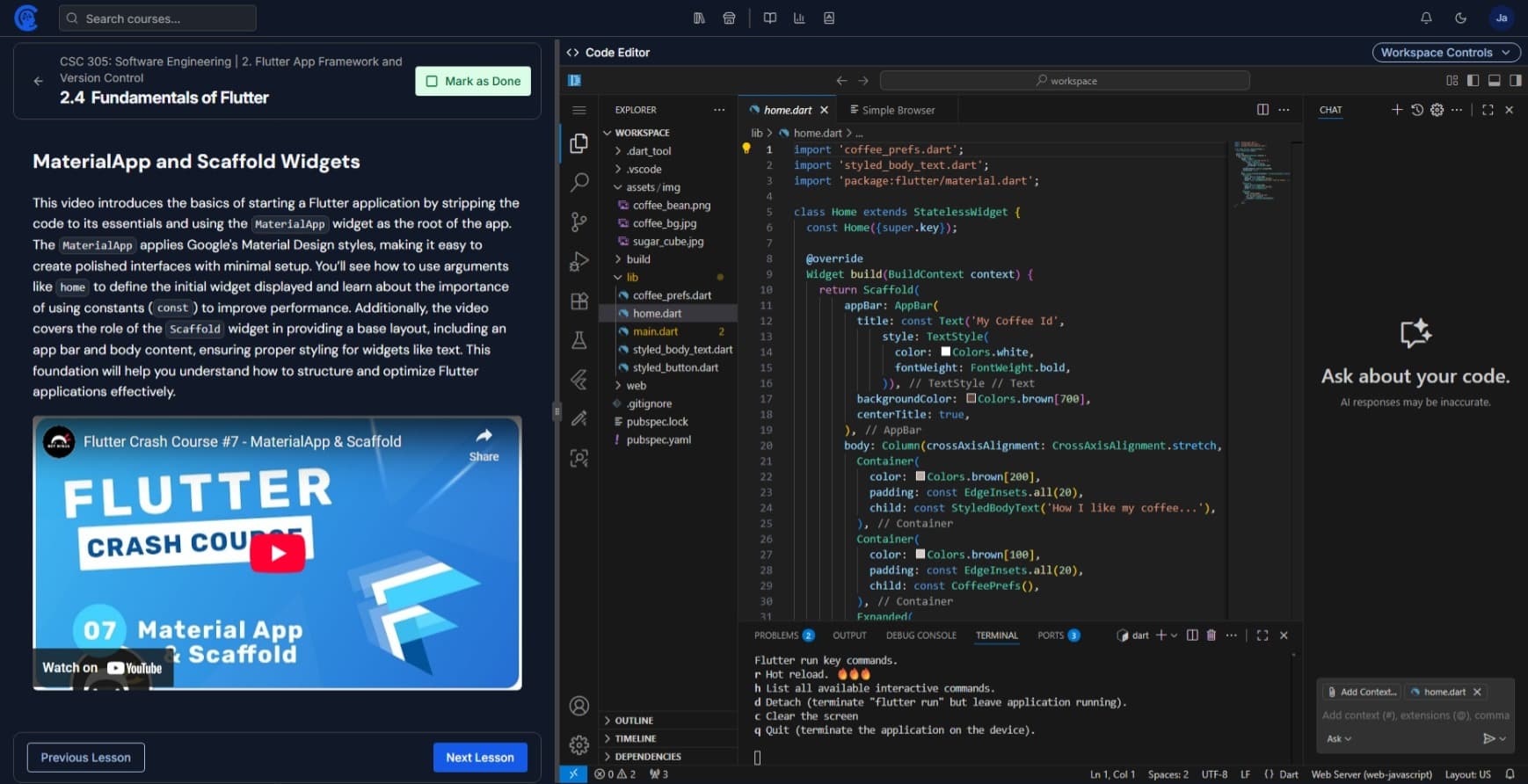Maximize the chat panel
This screenshot has height=784, width=1528.
coord(1488,110)
